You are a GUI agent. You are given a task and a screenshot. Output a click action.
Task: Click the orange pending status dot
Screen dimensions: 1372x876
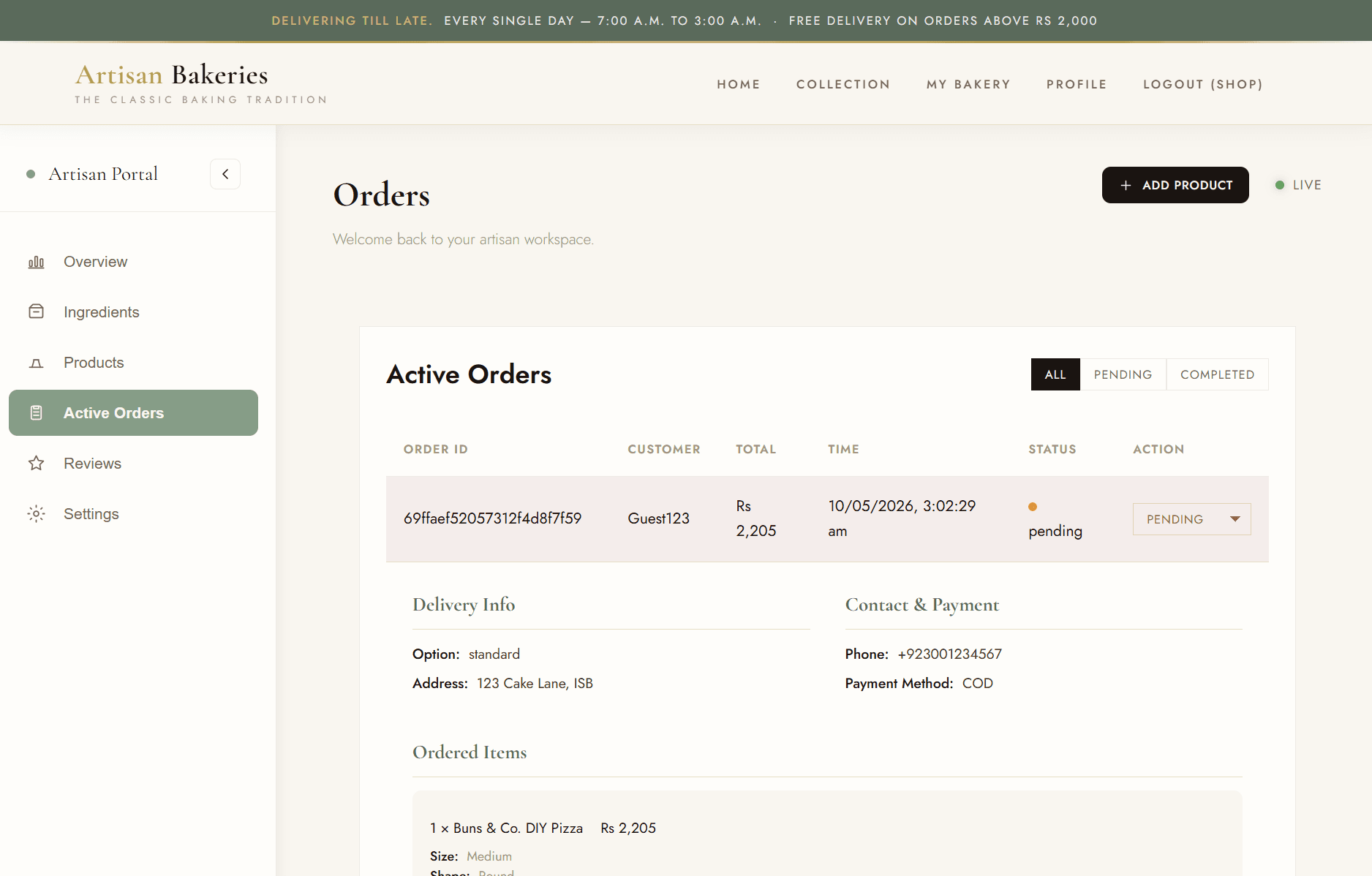point(1033,507)
